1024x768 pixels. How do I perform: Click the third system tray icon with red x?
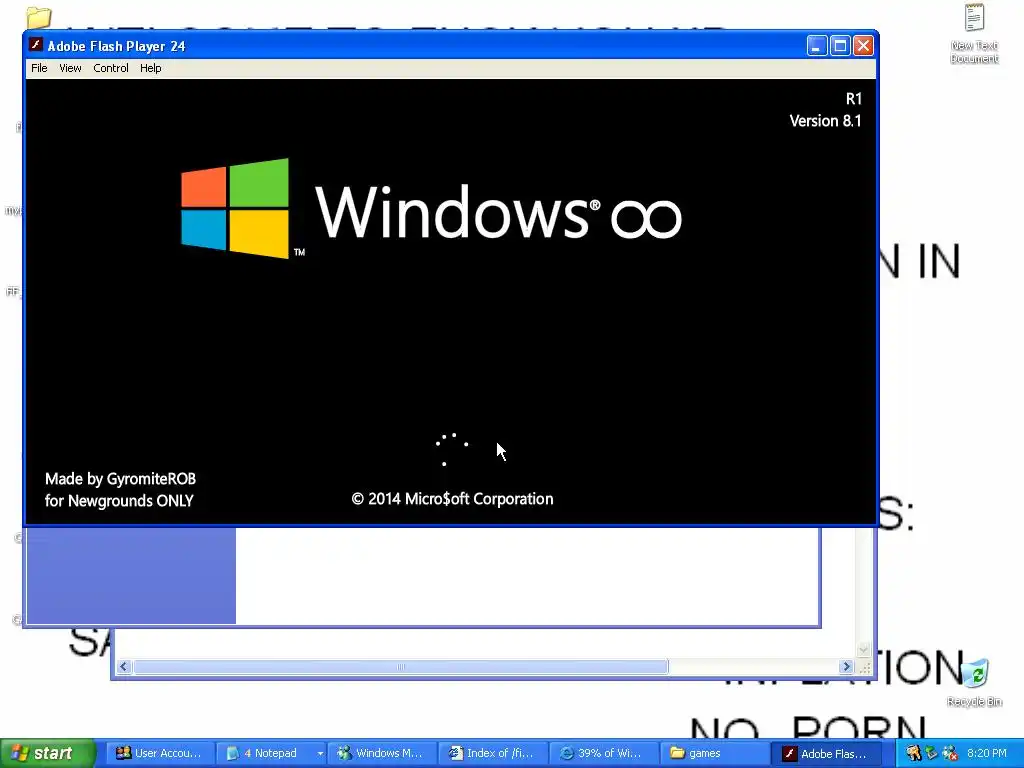pos(950,753)
